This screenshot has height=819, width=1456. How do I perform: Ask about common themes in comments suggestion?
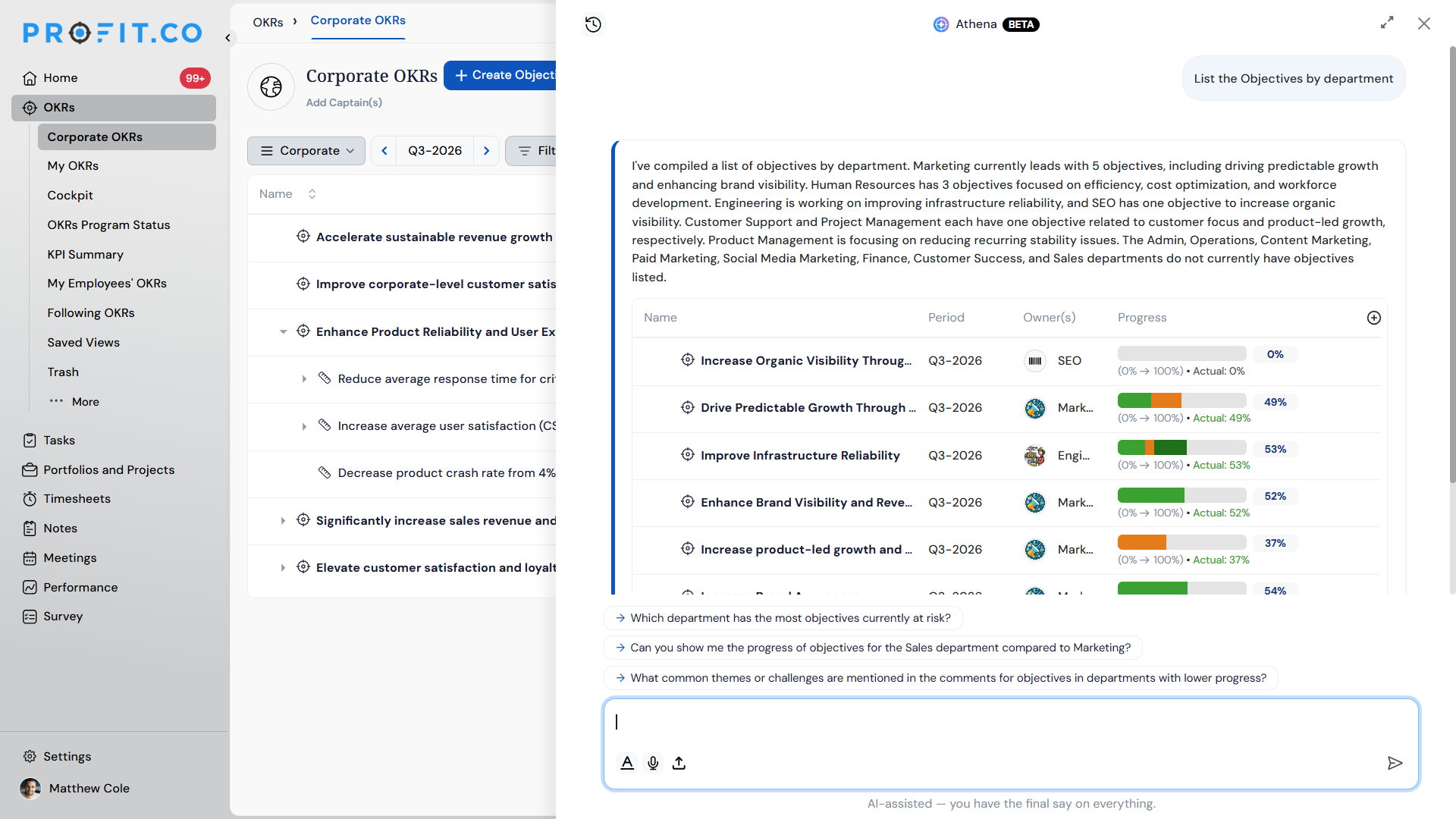coord(941,678)
